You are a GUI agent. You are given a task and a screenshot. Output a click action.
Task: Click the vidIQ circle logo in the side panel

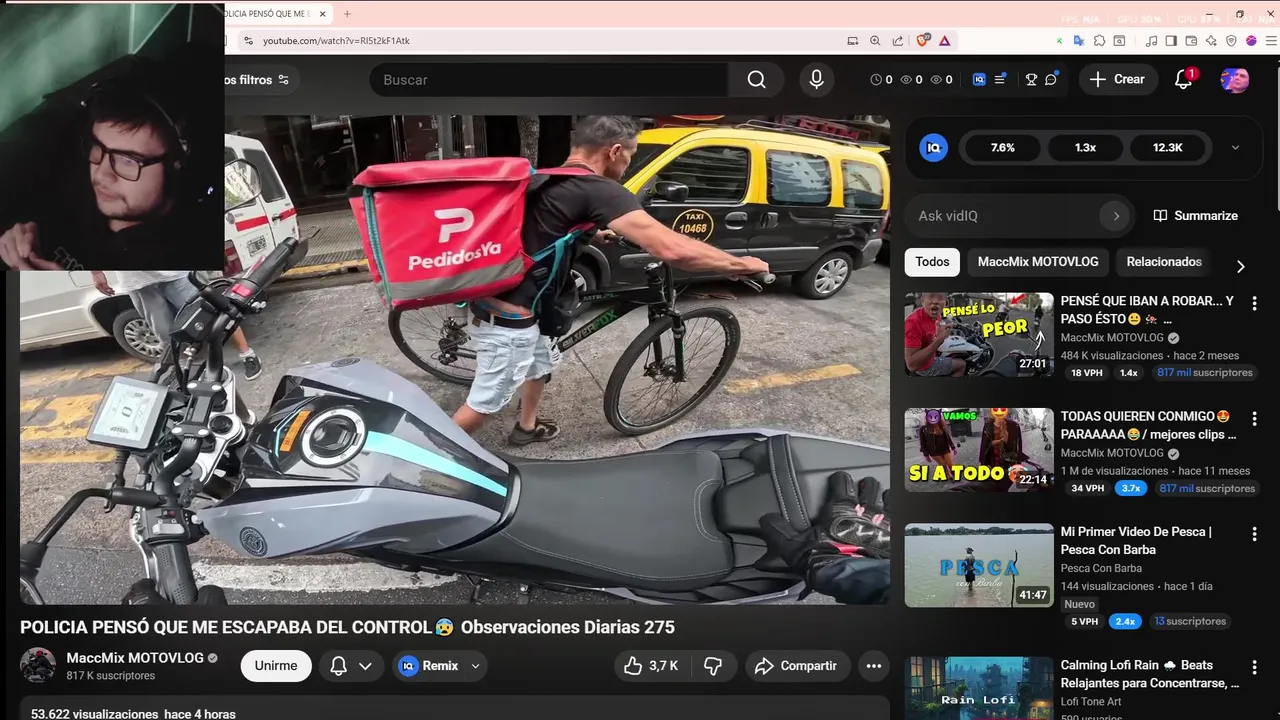(x=934, y=148)
